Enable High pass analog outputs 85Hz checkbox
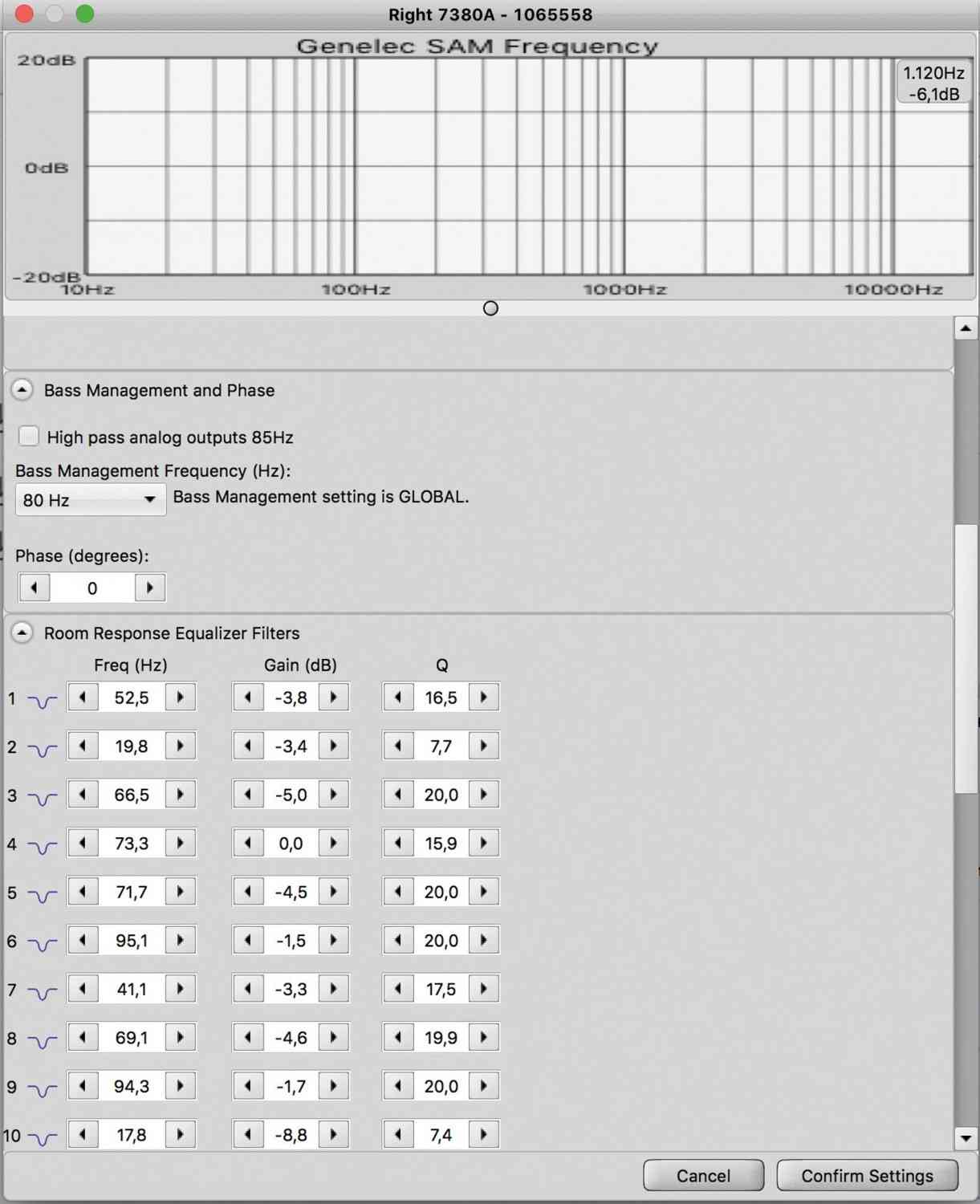This screenshot has width=980, height=1204. (x=29, y=436)
